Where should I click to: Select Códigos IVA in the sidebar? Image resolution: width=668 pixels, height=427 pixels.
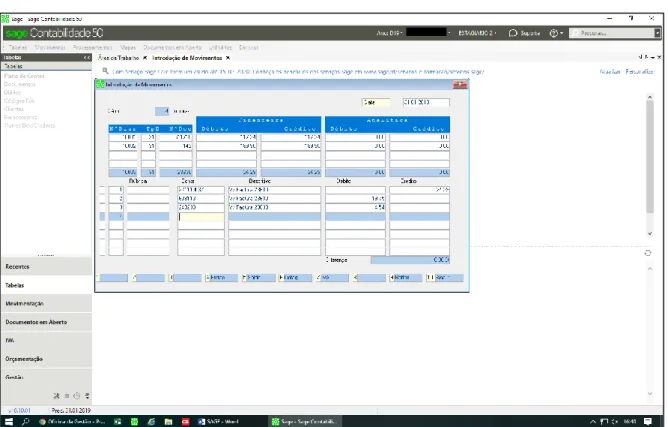pyautogui.click(x=19, y=101)
